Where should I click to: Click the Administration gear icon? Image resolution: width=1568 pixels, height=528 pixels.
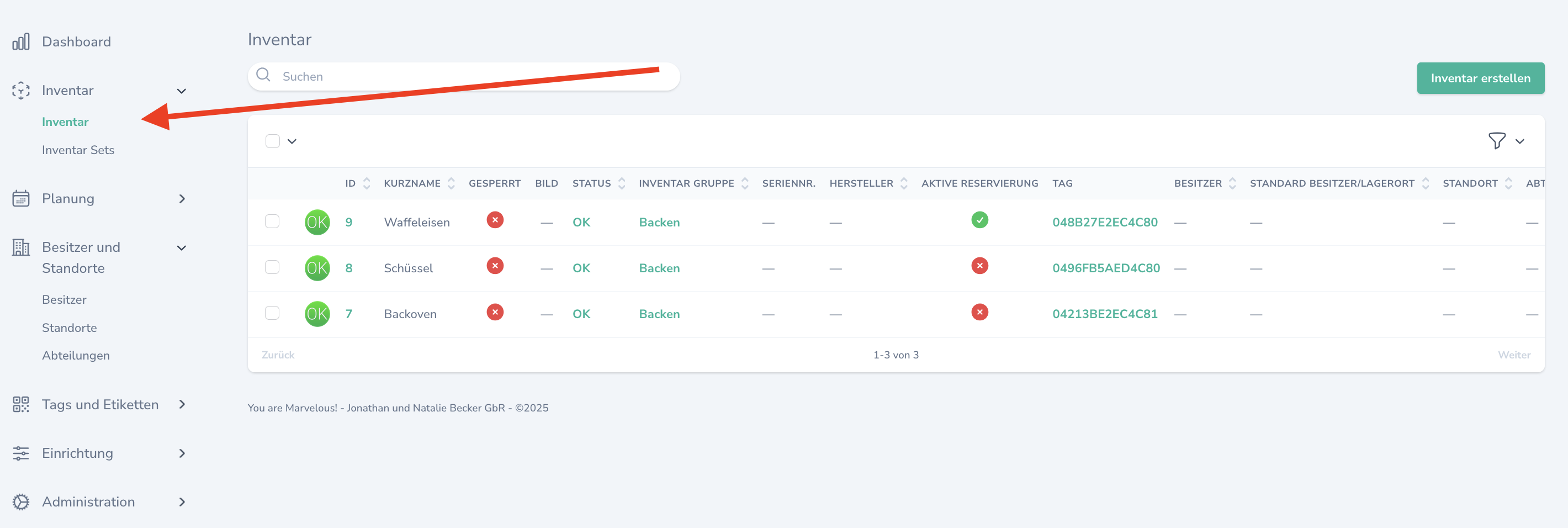pyautogui.click(x=20, y=502)
